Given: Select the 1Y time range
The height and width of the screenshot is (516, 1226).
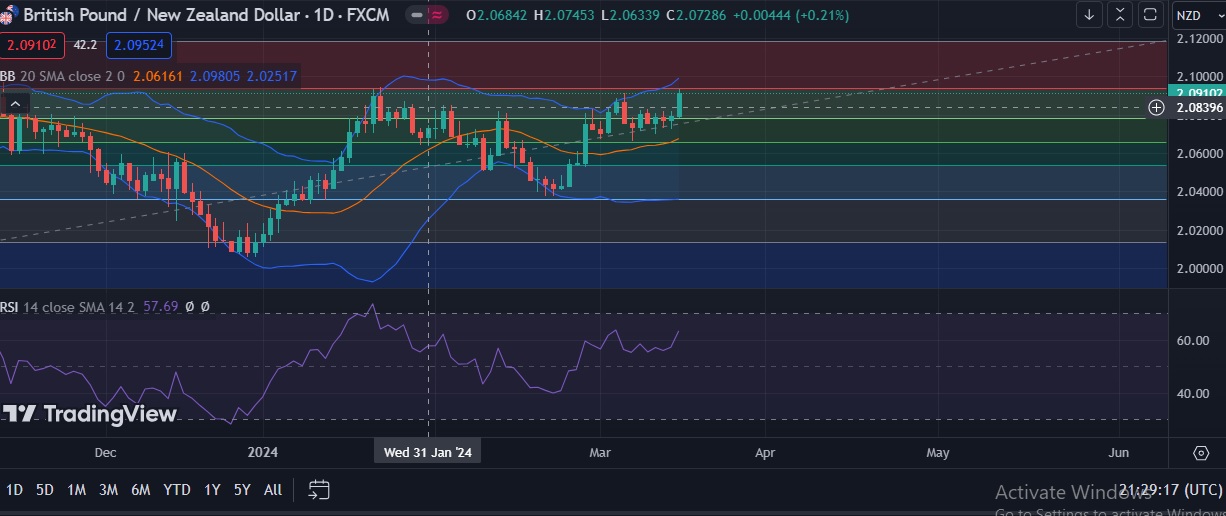Looking at the screenshot, I should pyautogui.click(x=212, y=490).
